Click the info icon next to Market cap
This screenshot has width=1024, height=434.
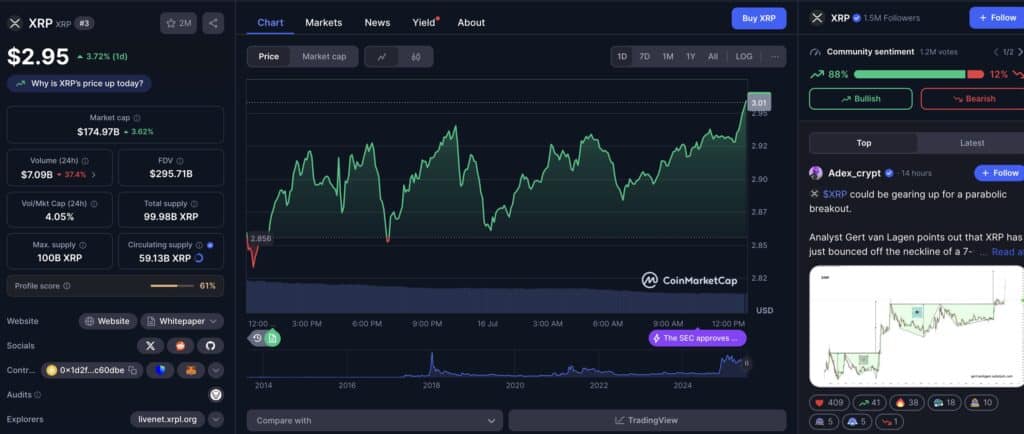point(136,118)
